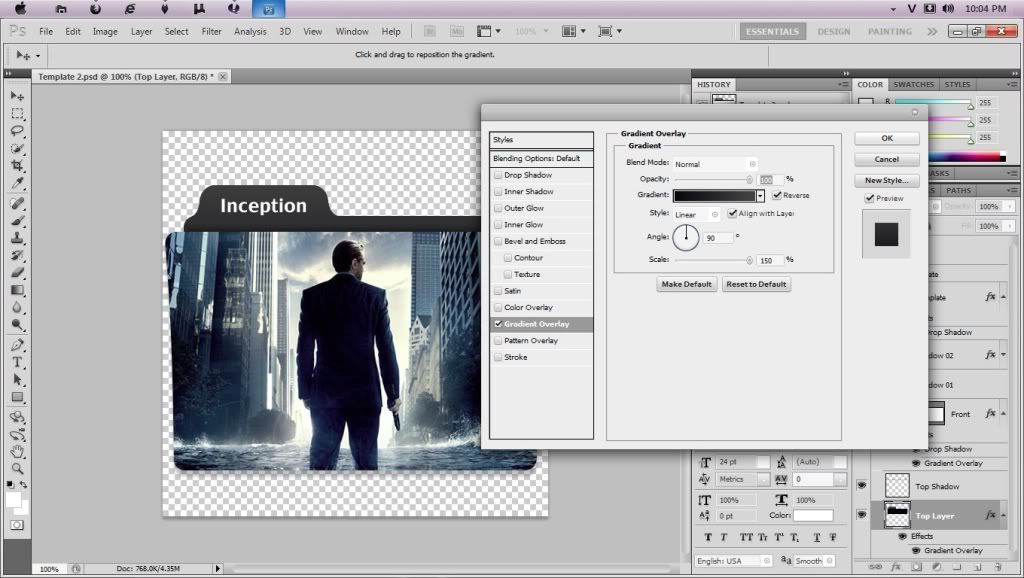Click Create new layer icon
Screen dimensions: 1024x578
click(x=978, y=567)
